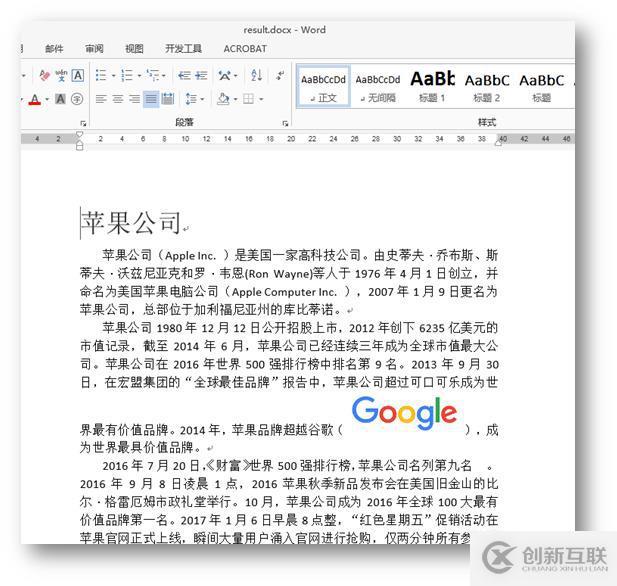Screen dimensions: 617x586
Task: Click the left indent marker on ruler
Action: click(x=79, y=147)
